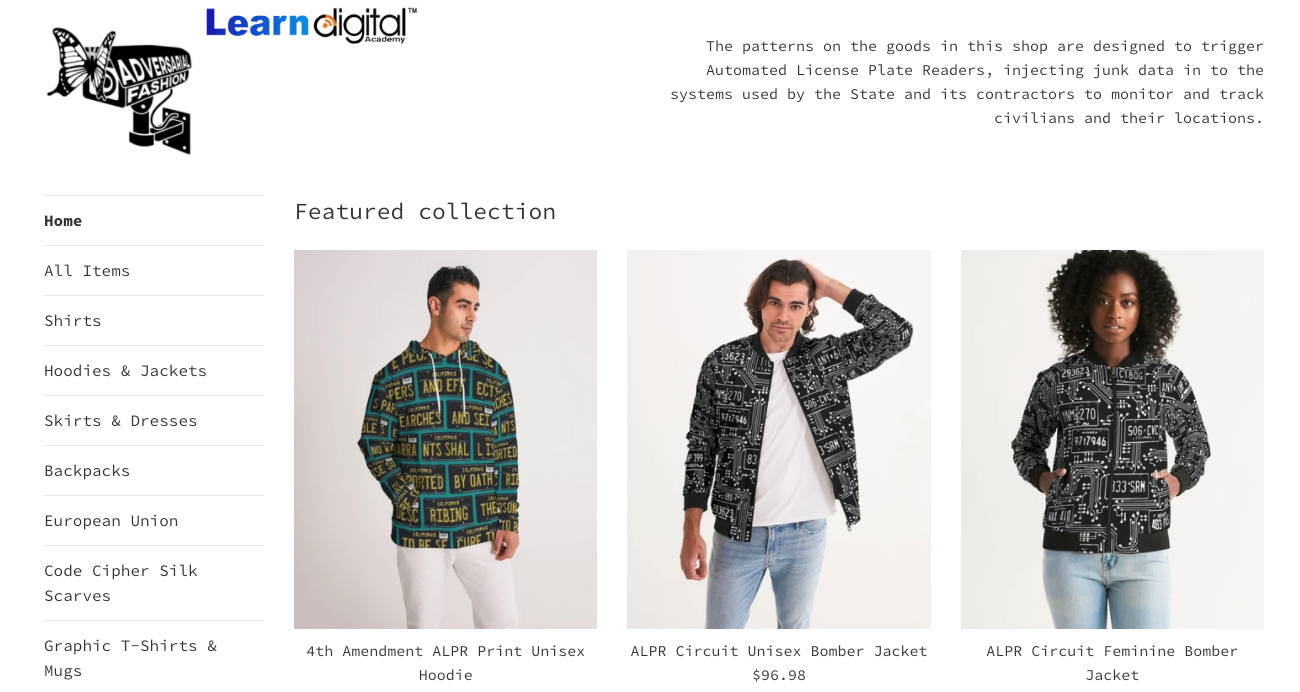
Task: Click the 4th Amendment hoodie product image
Action: pyautogui.click(x=445, y=439)
